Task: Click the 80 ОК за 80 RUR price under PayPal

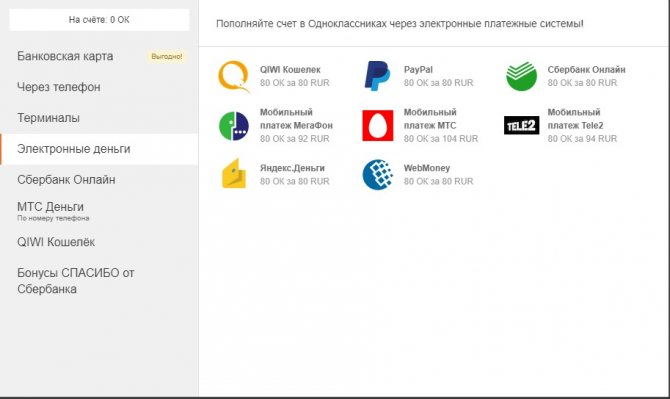Action: 438,83
